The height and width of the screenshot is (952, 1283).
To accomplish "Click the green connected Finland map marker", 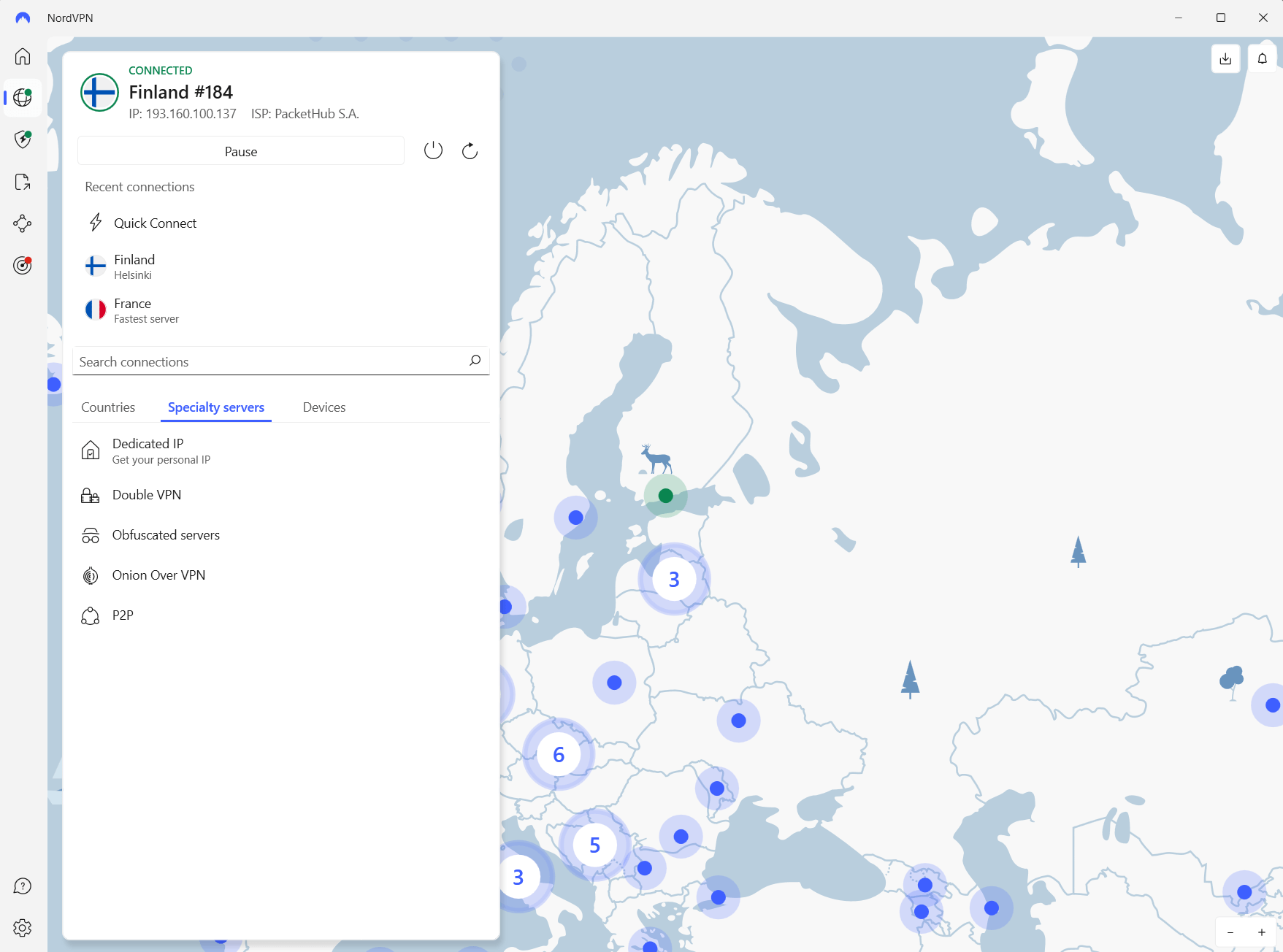I will point(665,496).
